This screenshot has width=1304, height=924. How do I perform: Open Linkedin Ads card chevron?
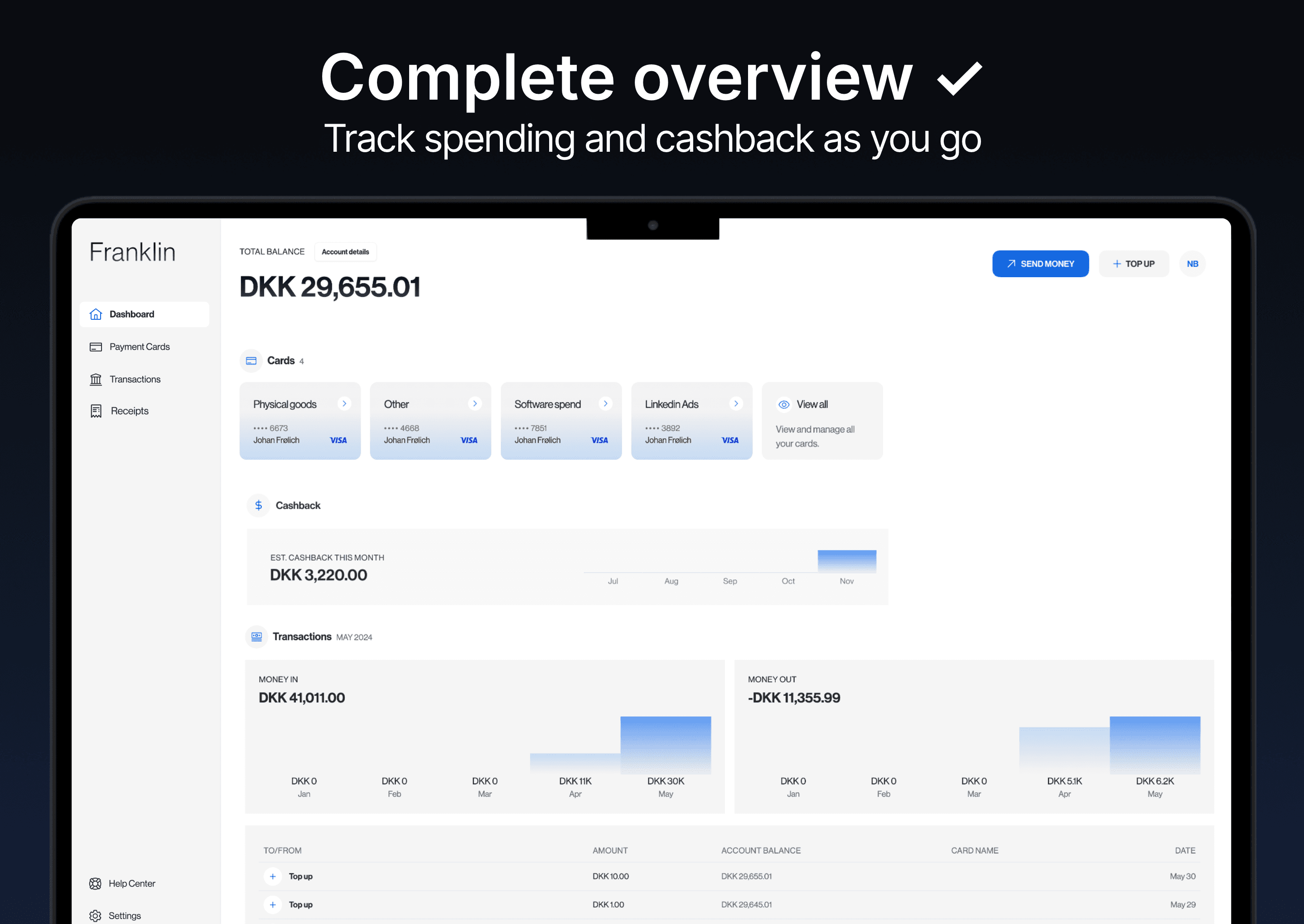click(736, 404)
